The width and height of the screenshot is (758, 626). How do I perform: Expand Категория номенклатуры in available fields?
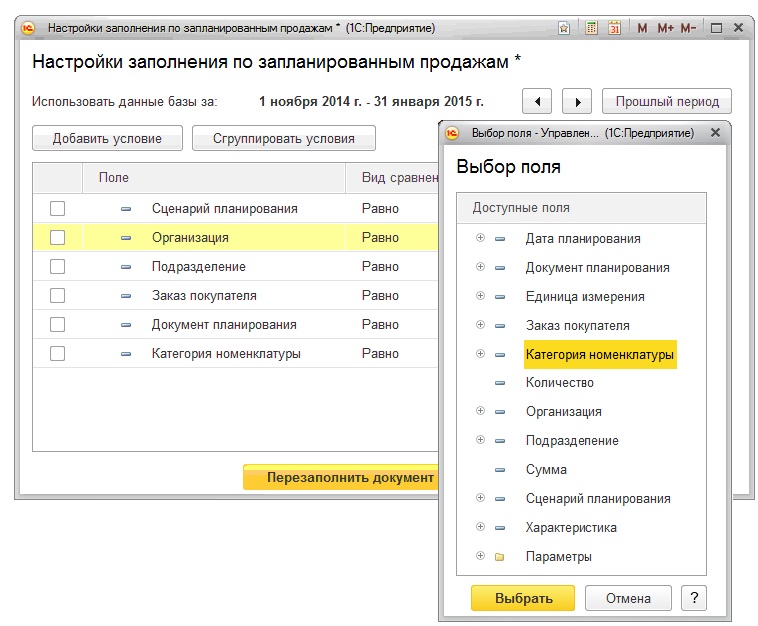[x=480, y=353]
